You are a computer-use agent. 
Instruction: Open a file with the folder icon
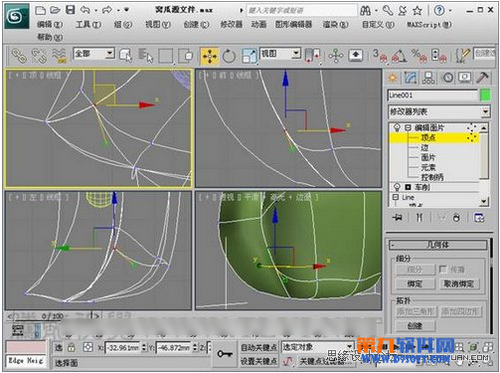click(55, 10)
